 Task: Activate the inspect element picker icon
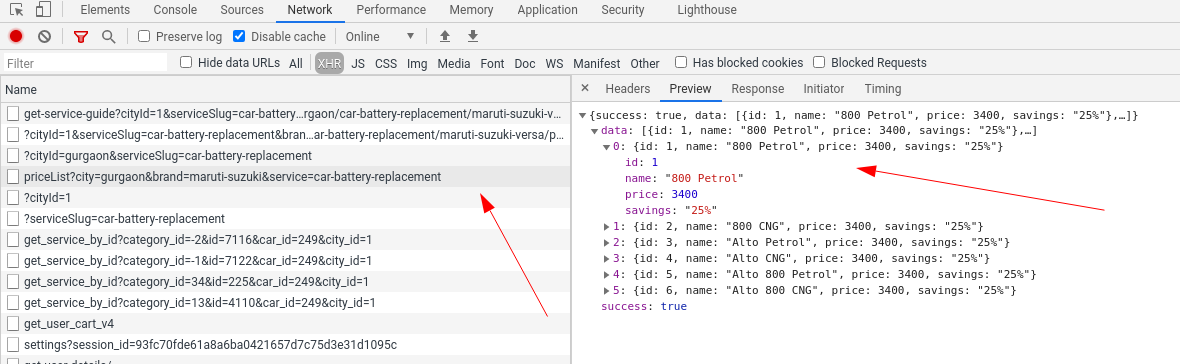coord(17,10)
